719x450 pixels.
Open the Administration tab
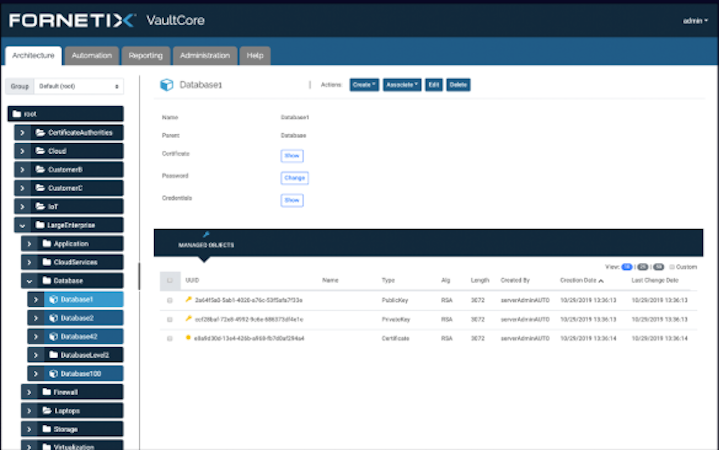(x=205, y=56)
